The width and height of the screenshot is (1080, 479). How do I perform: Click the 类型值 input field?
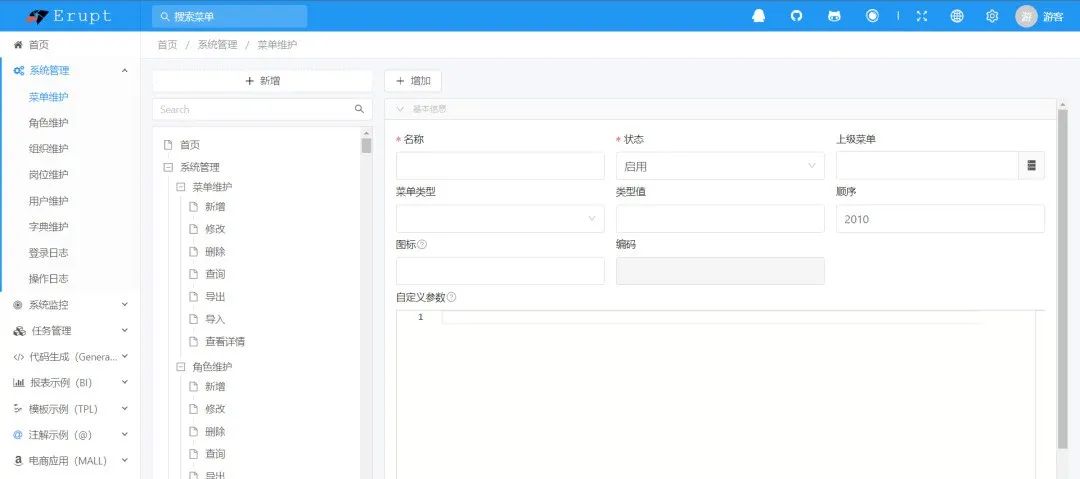click(720, 218)
